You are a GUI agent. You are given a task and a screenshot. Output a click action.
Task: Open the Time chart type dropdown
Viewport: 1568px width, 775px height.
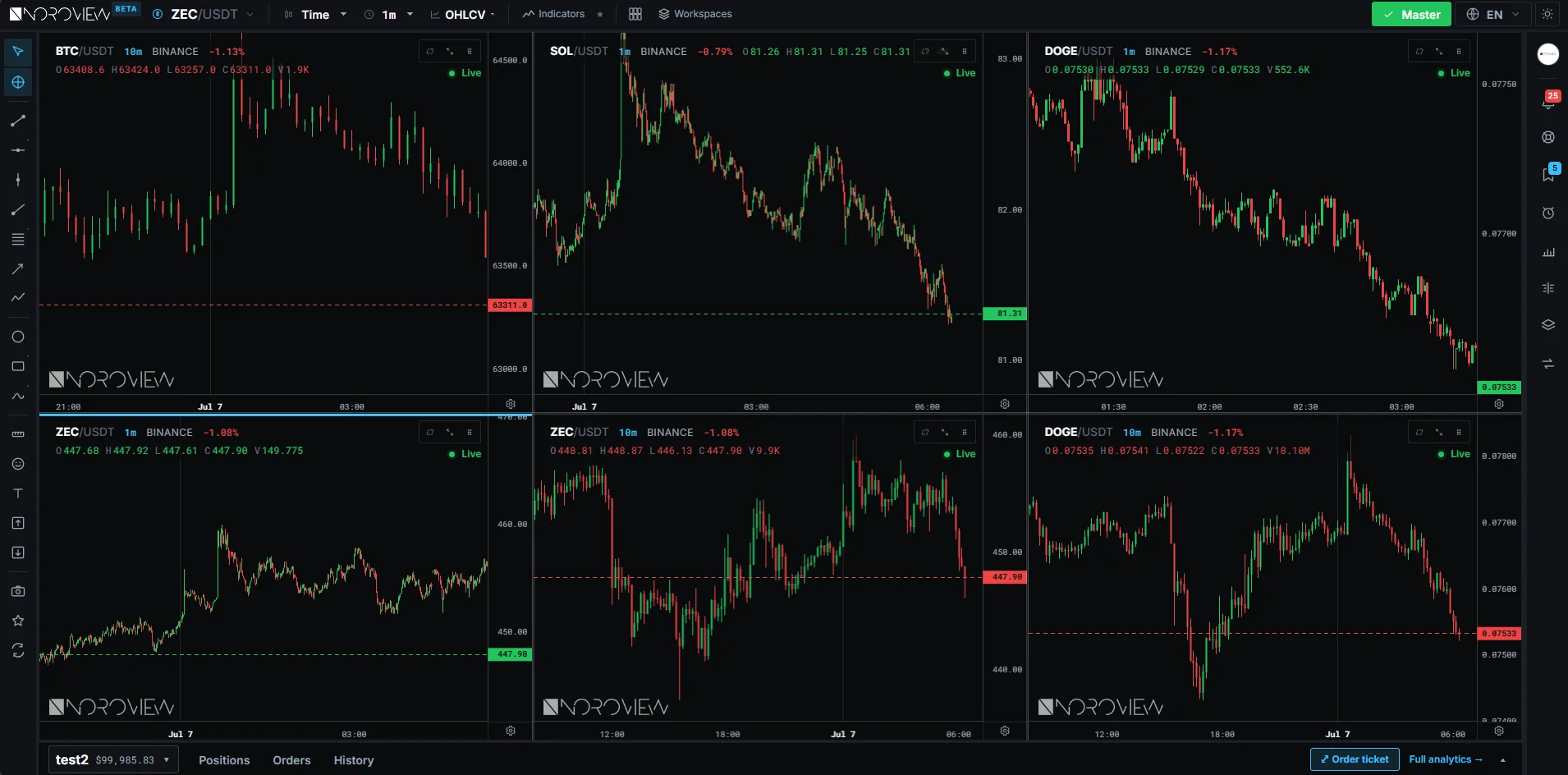tap(315, 14)
